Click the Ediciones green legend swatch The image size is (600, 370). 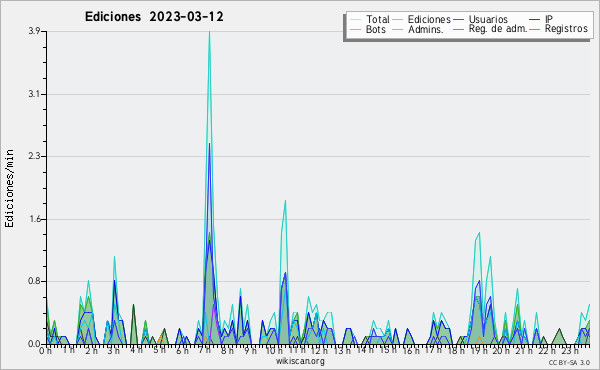(398, 20)
